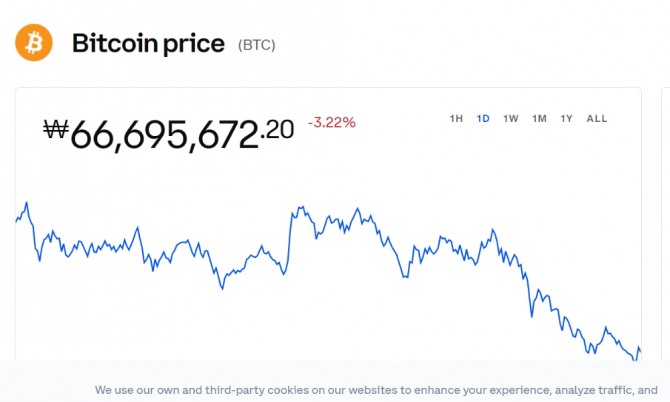
Task: Click the orange Bitcoin logo icon
Action: (34, 43)
